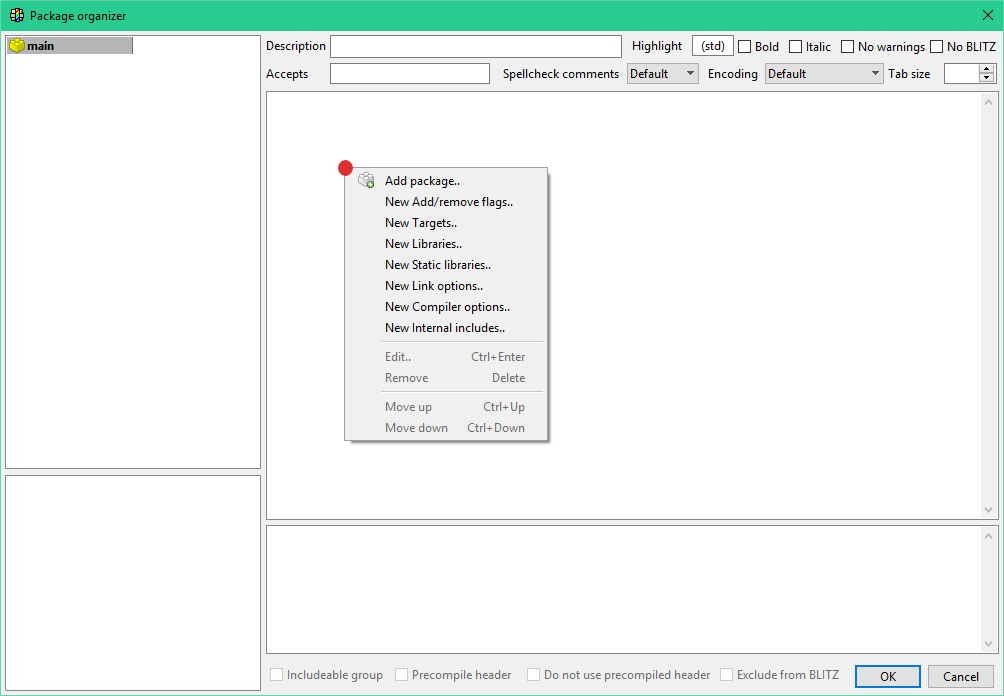1004x696 pixels.
Task: Enable the Bold checkbox
Action: point(745,47)
